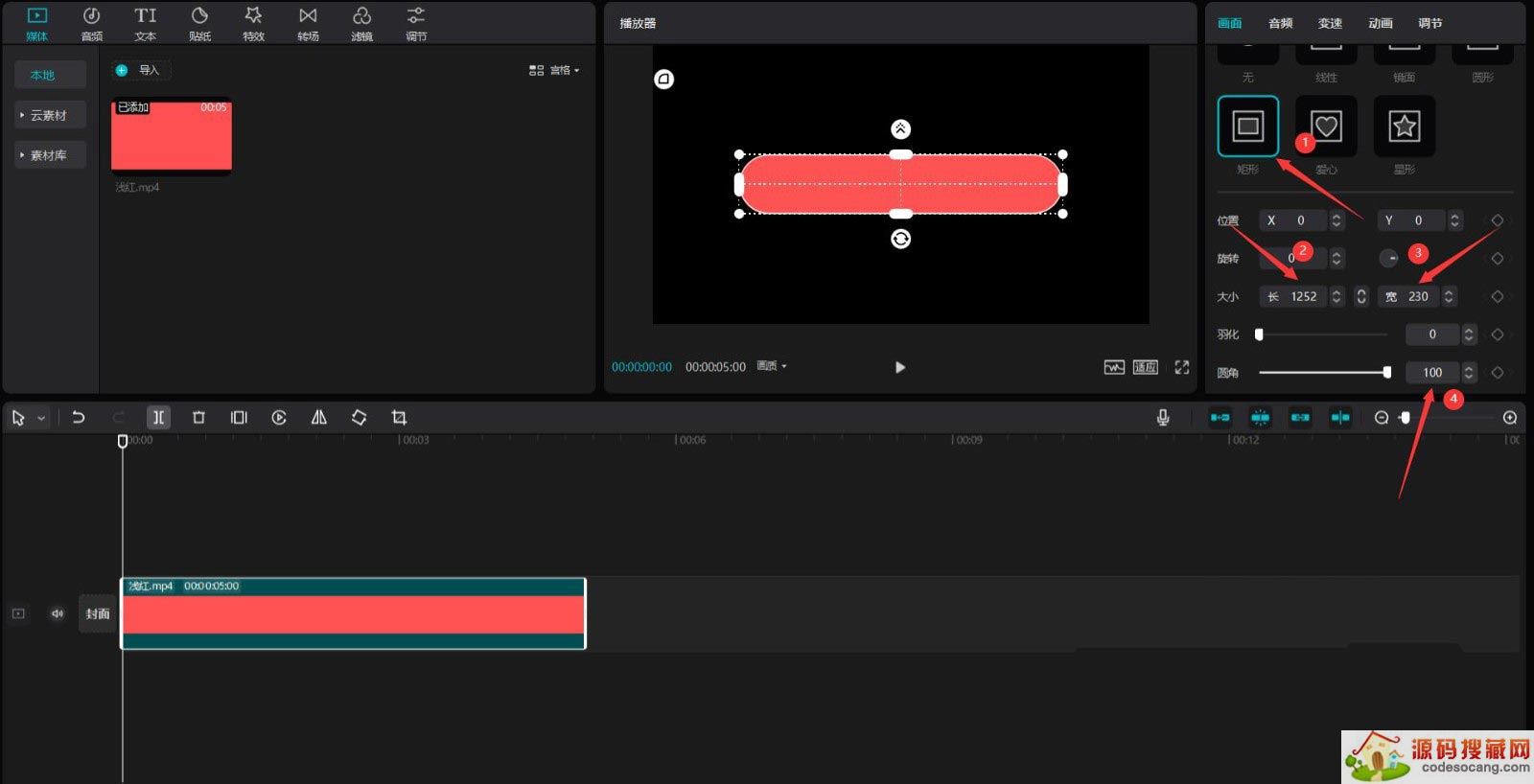The height and width of the screenshot is (784, 1534).
Task: Click the 圆角 corner radius slider handle
Action: pos(1386,373)
